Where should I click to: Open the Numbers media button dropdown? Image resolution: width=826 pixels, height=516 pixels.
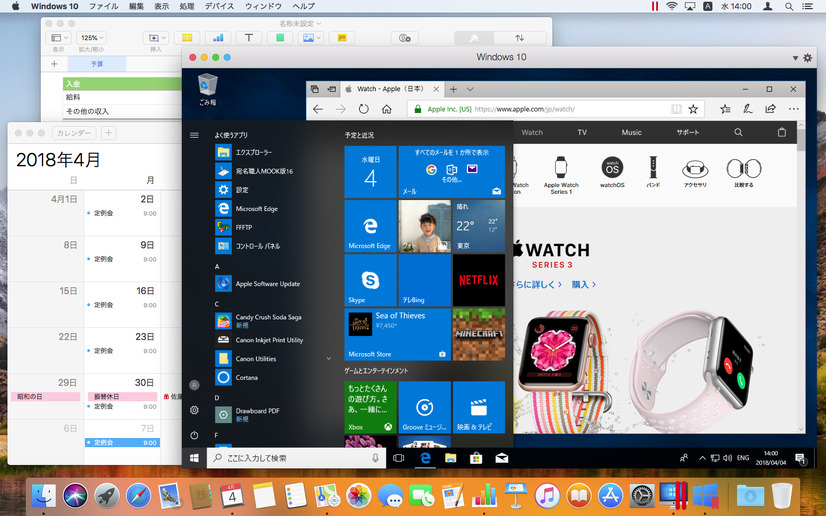click(x=310, y=38)
